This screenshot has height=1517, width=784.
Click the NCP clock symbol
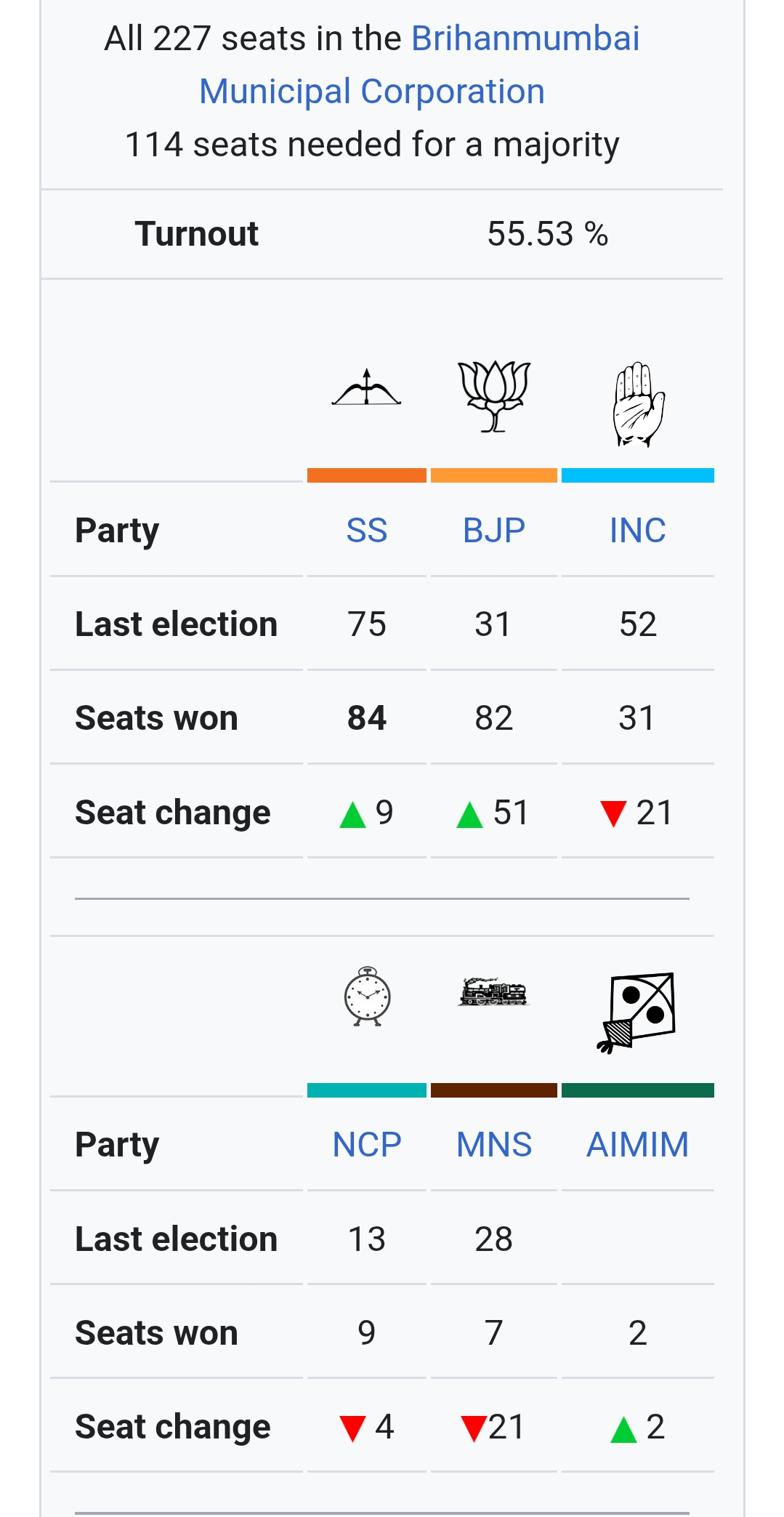[x=367, y=997]
